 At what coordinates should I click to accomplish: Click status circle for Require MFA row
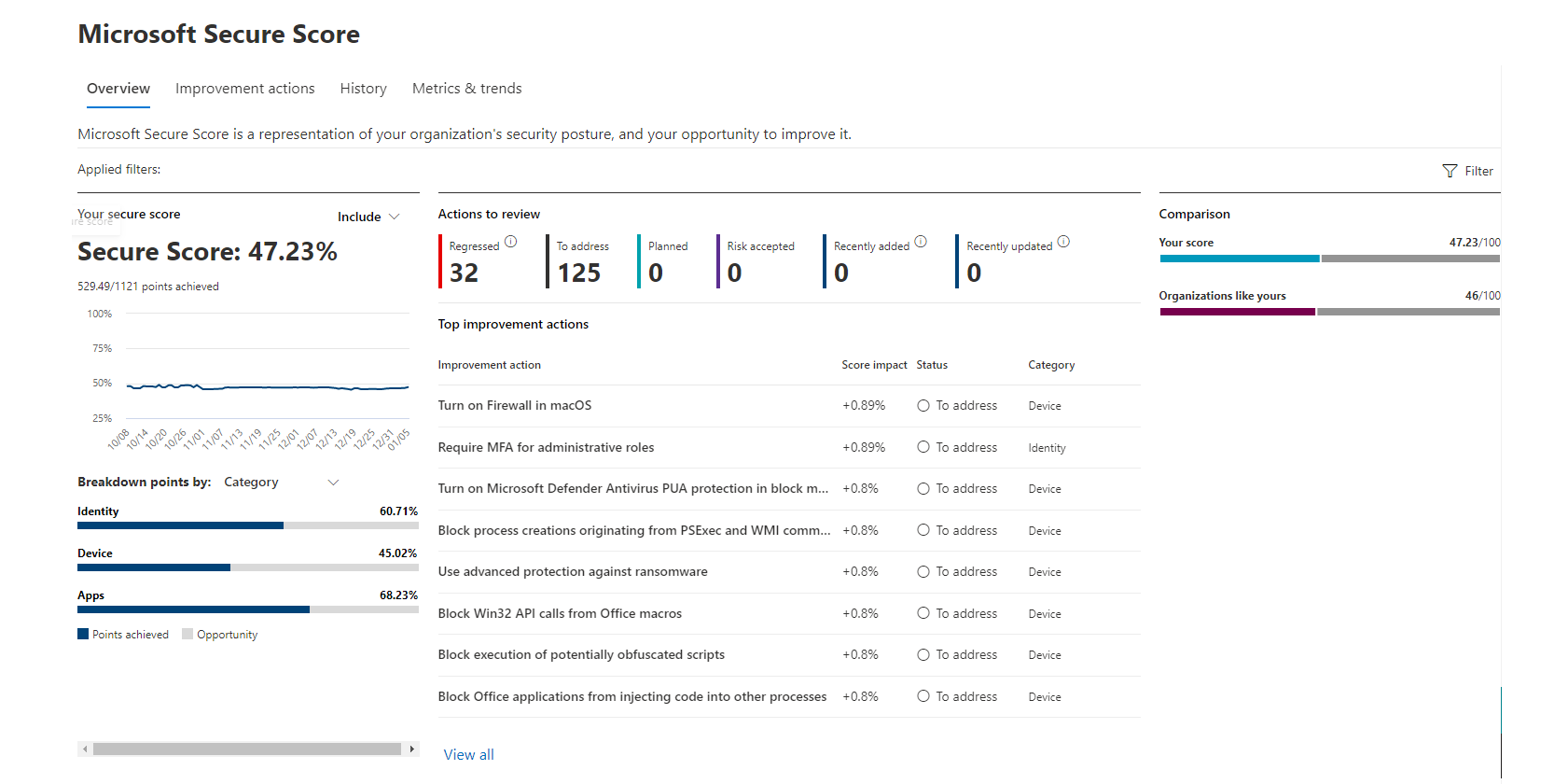(x=923, y=447)
